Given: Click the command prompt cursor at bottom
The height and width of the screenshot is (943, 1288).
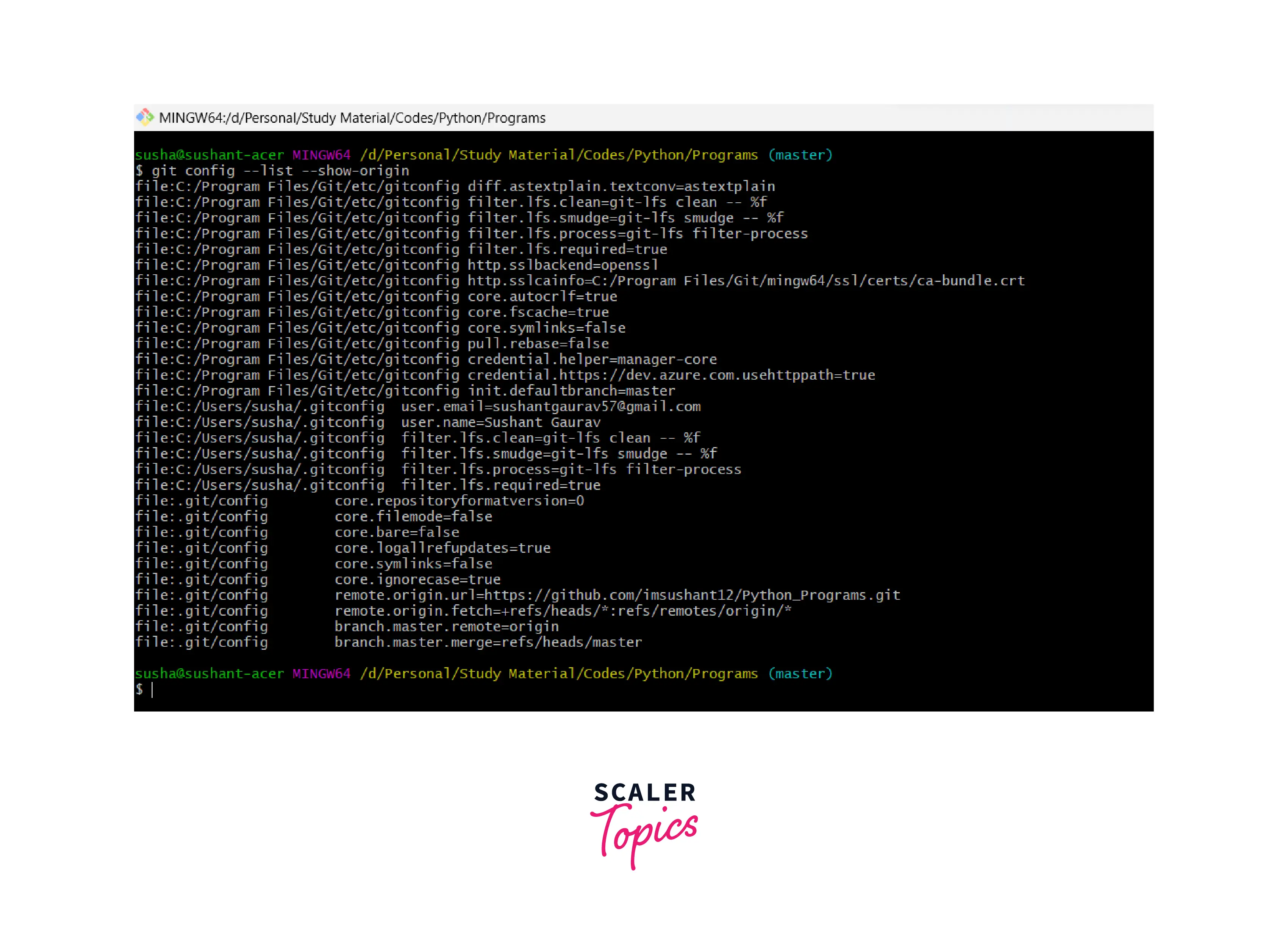Looking at the screenshot, I should (x=152, y=690).
